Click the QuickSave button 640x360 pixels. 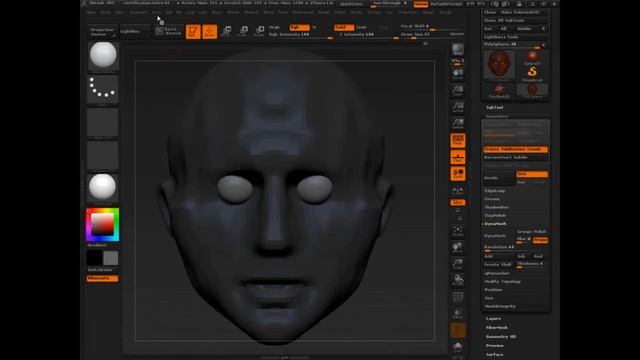(x=351, y=4)
